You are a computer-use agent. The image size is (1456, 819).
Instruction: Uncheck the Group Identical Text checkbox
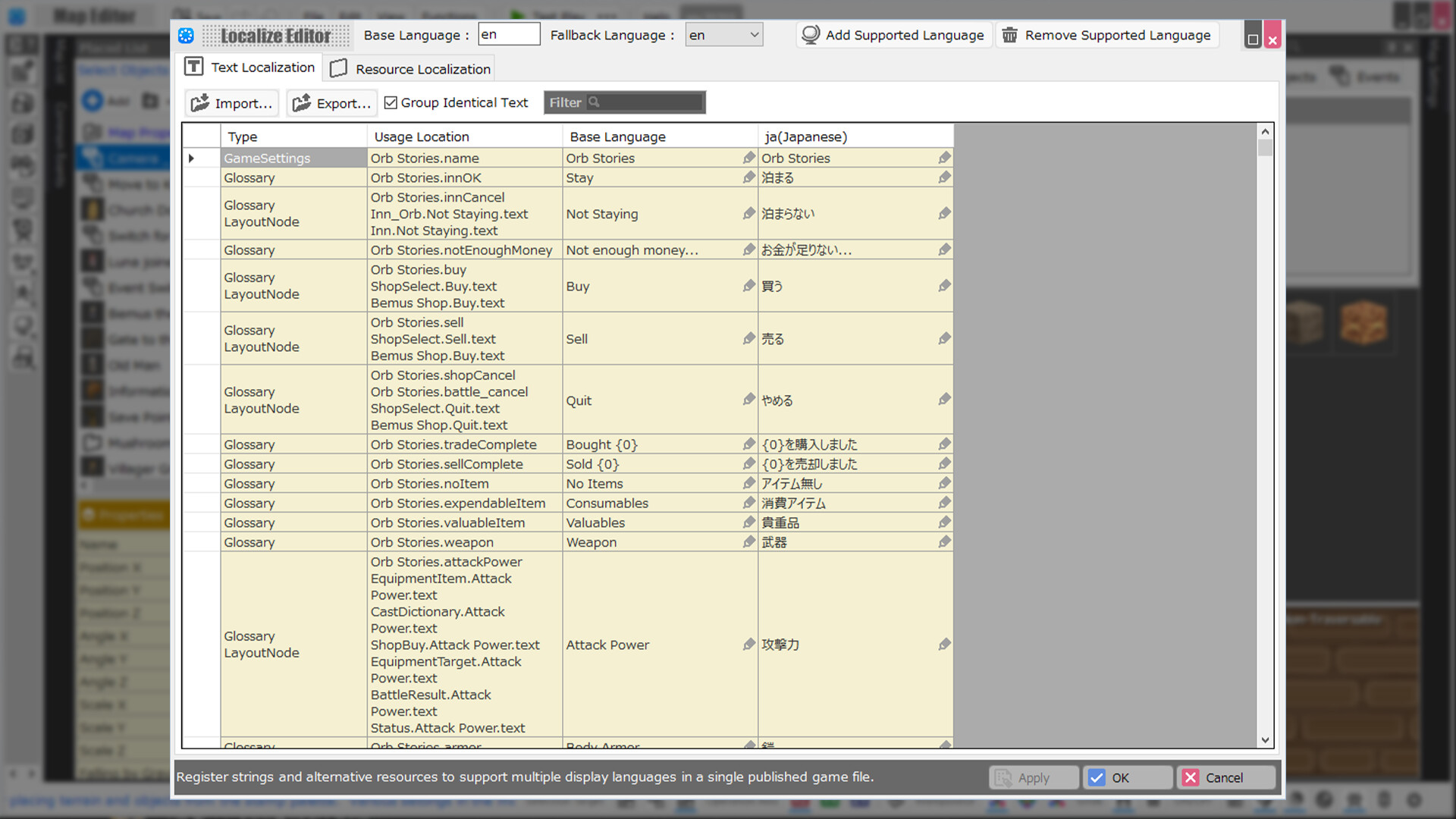(x=391, y=102)
